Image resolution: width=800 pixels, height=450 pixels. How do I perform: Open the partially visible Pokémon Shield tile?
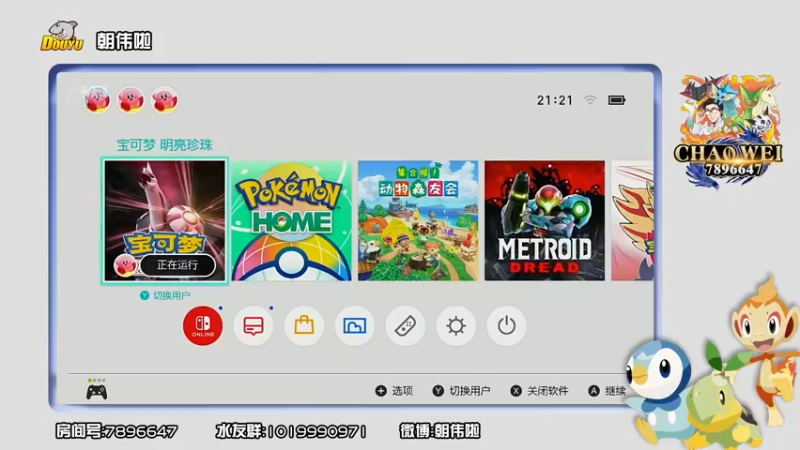pos(632,221)
